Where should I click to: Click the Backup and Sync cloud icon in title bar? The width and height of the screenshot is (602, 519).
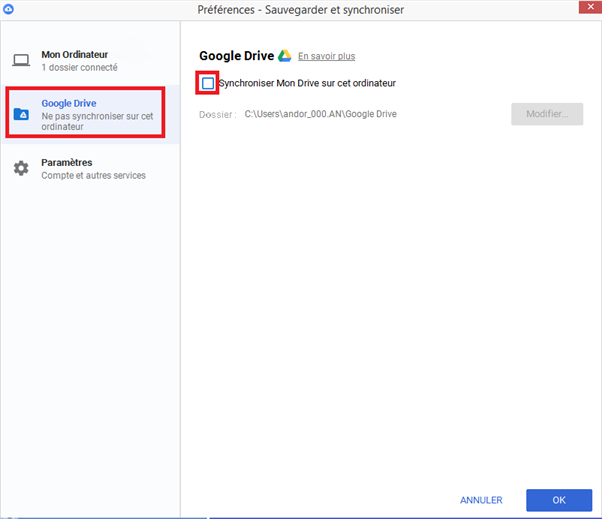(x=8, y=9)
